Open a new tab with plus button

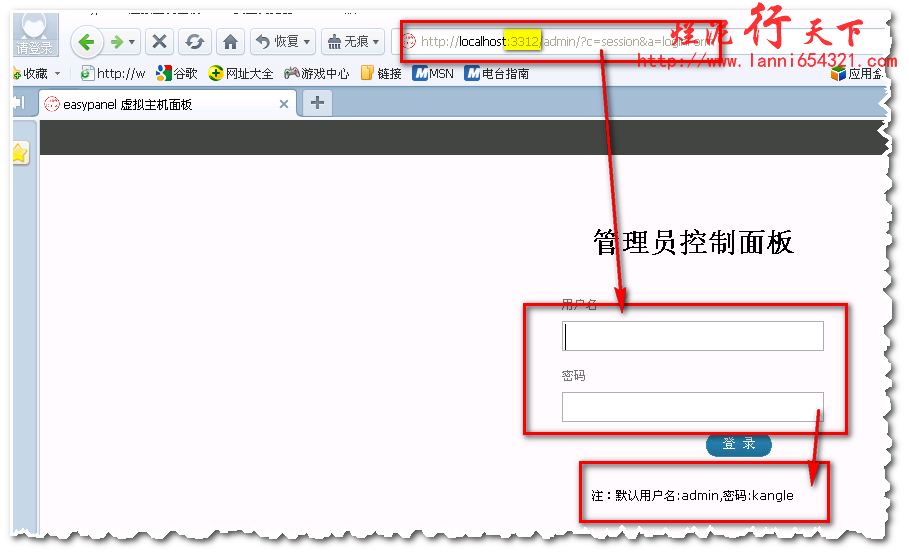point(317,103)
